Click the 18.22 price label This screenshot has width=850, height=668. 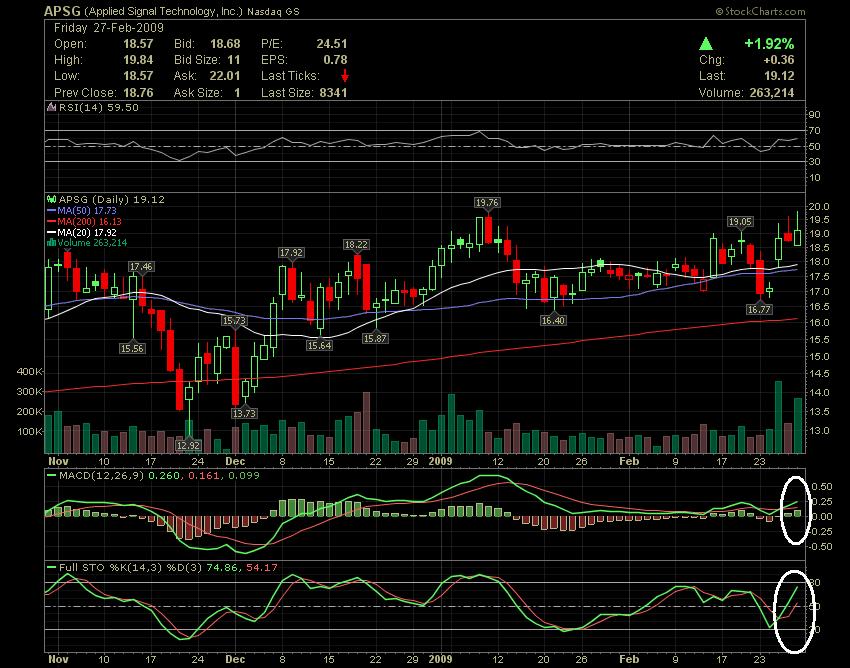tap(356, 245)
